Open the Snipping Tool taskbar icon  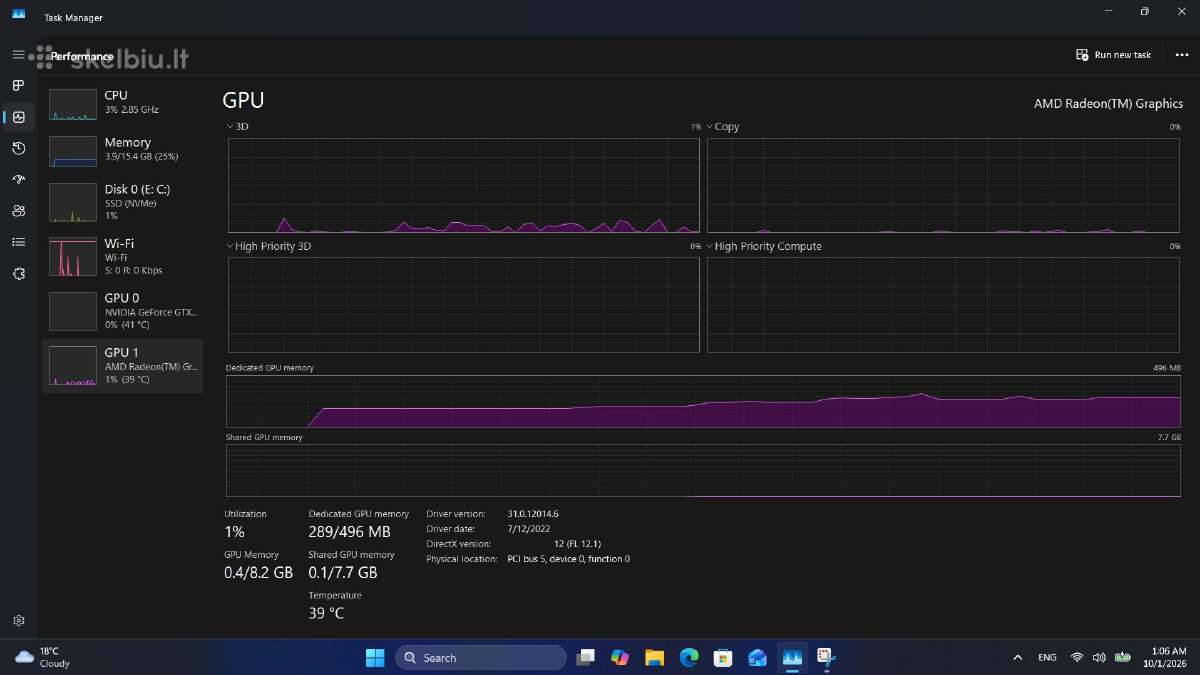[x=826, y=657]
